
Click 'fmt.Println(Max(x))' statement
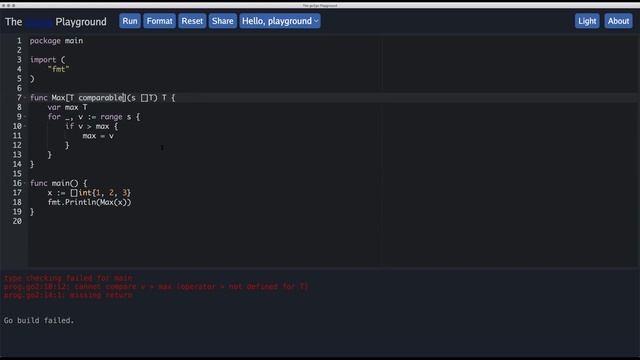tap(89, 202)
